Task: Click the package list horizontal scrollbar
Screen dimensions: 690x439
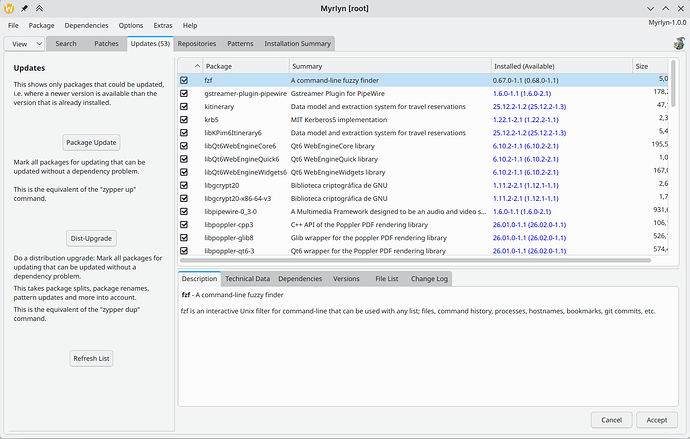Action: (400, 261)
